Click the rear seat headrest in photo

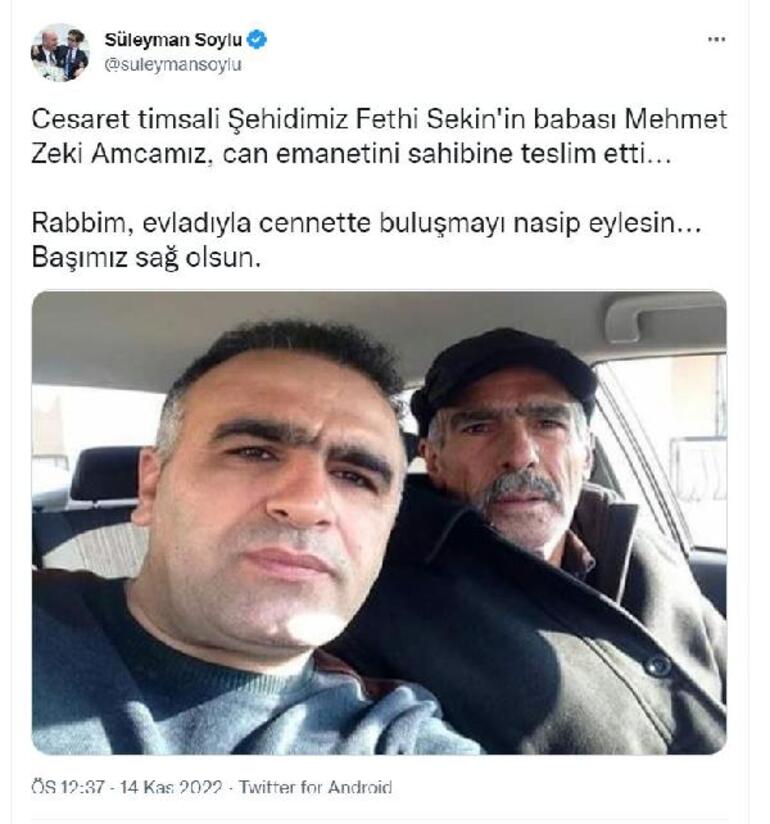tap(103, 473)
